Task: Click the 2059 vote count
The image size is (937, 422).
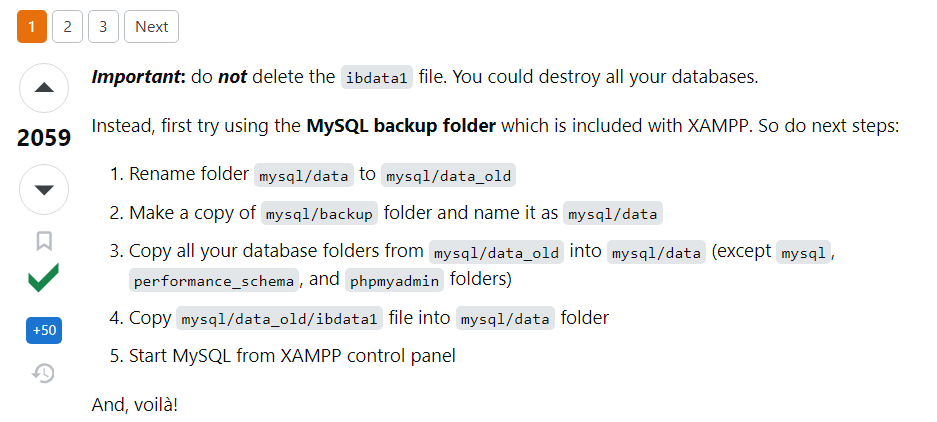Action: [x=44, y=138]
